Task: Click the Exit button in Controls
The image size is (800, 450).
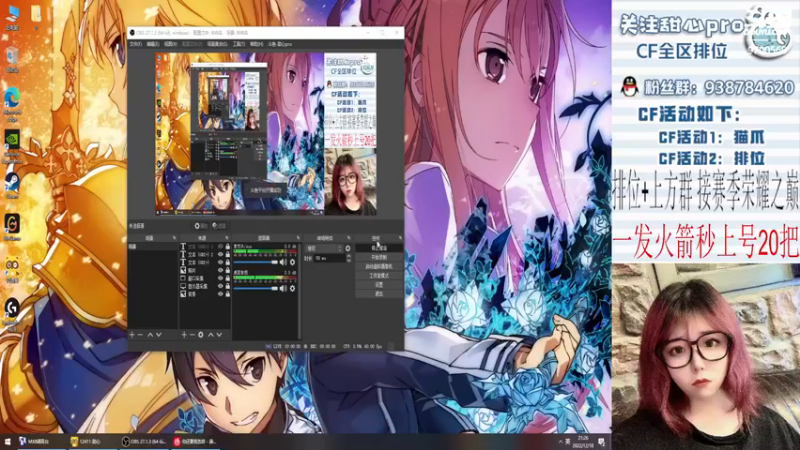Action: (379, 294)
